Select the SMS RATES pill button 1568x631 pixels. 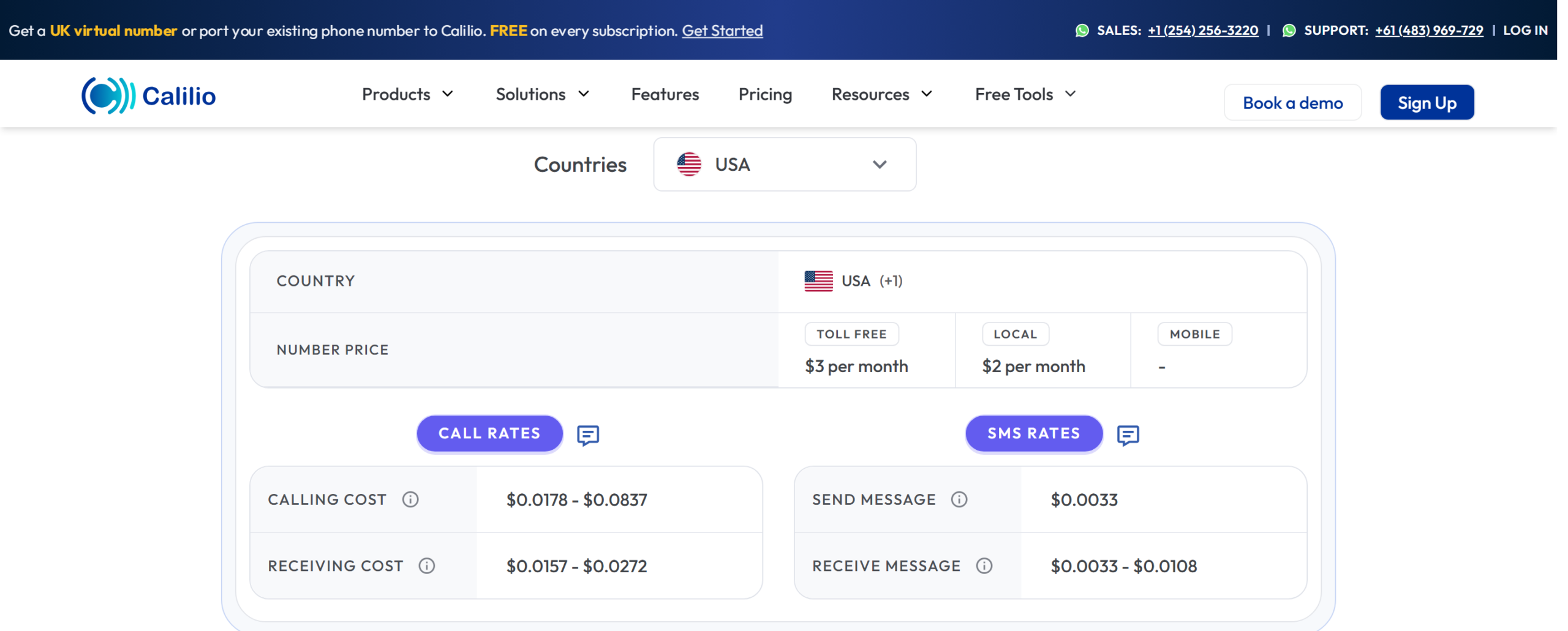point(1033,433)
